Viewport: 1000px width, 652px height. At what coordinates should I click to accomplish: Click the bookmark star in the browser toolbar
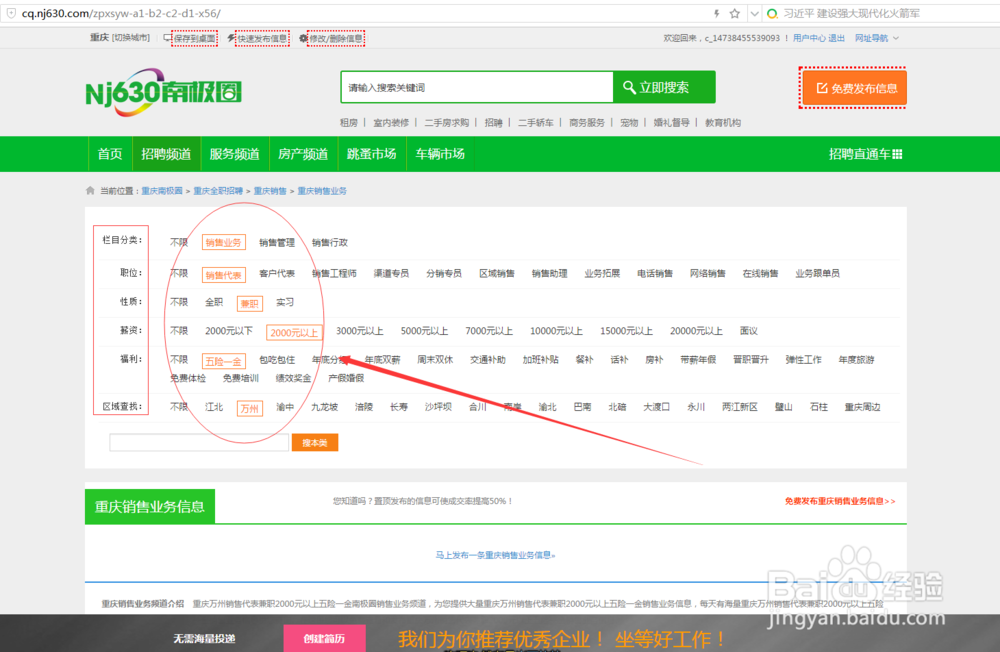[735, 11]
